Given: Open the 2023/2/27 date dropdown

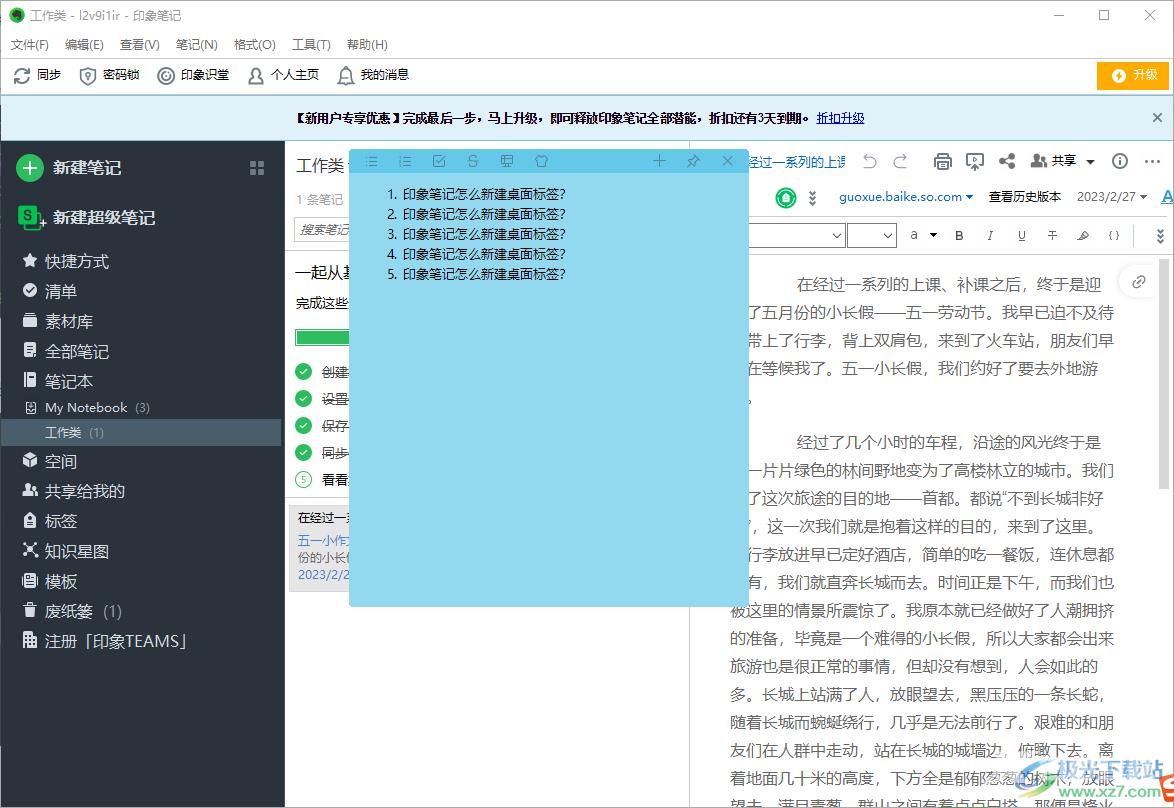Looking at the screenshot, I should click(x=1112, y=197).
